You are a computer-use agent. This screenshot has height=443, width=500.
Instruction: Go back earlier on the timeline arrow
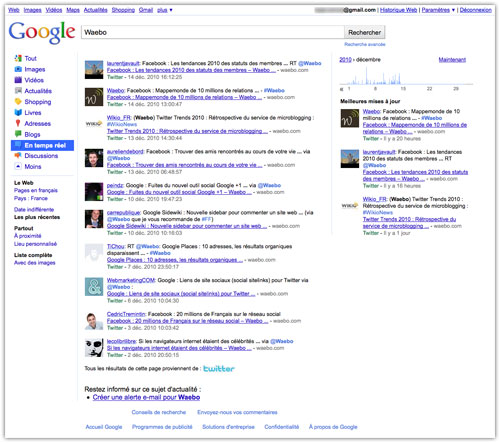341,89
